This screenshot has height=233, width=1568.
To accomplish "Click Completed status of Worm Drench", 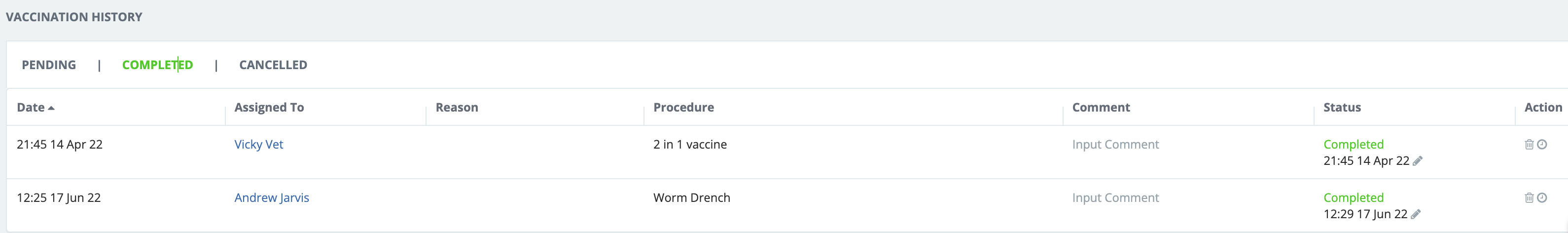I will (x=1353, y=197).
